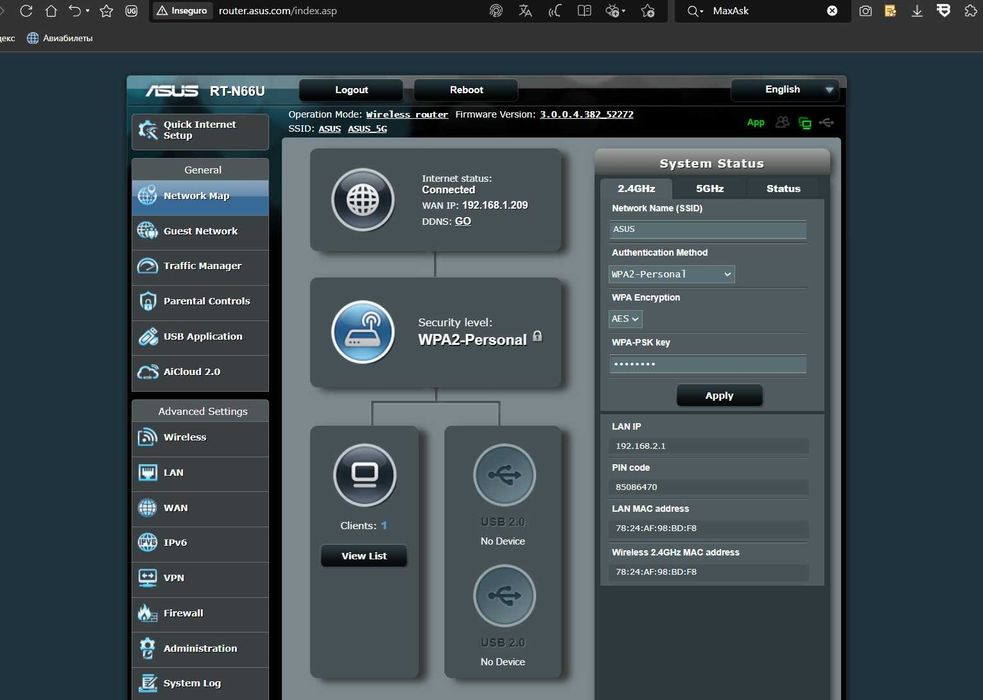The height and width of the screenshot is (700, 983).
Task: Open the Network Map page
Action: (200, 197)
